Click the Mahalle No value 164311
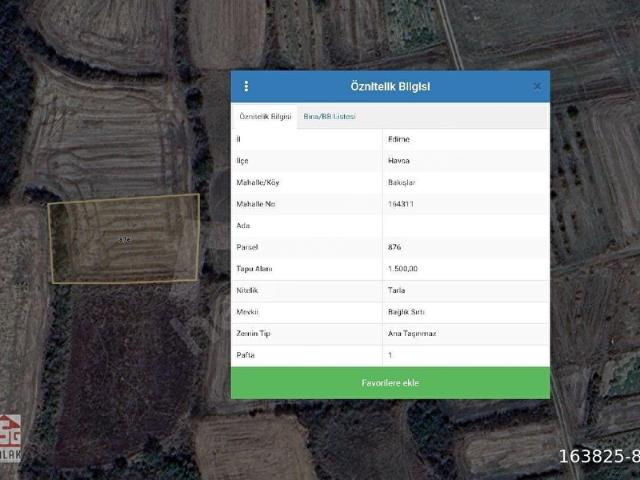This screenshot has height=480, width=640. [x=401, y=204]
